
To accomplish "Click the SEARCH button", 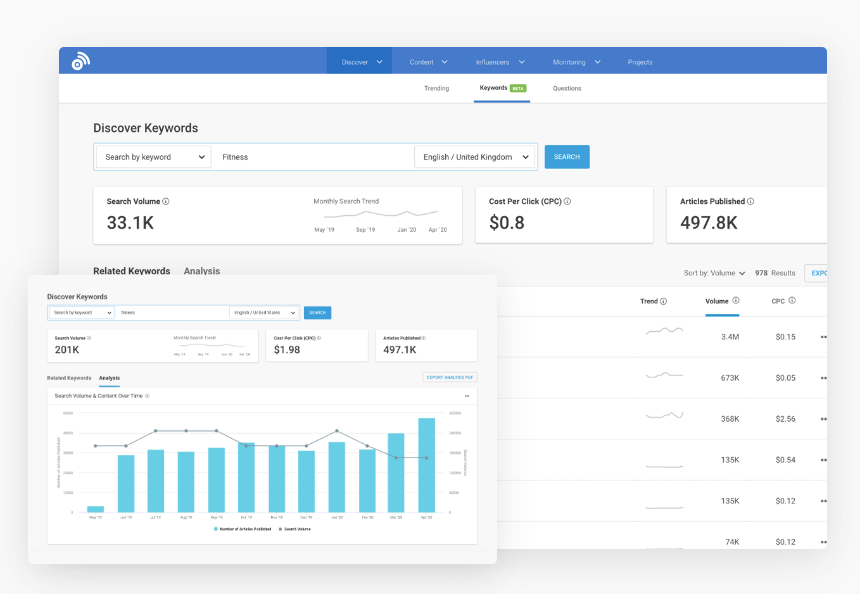I will (x=566, y=157).
